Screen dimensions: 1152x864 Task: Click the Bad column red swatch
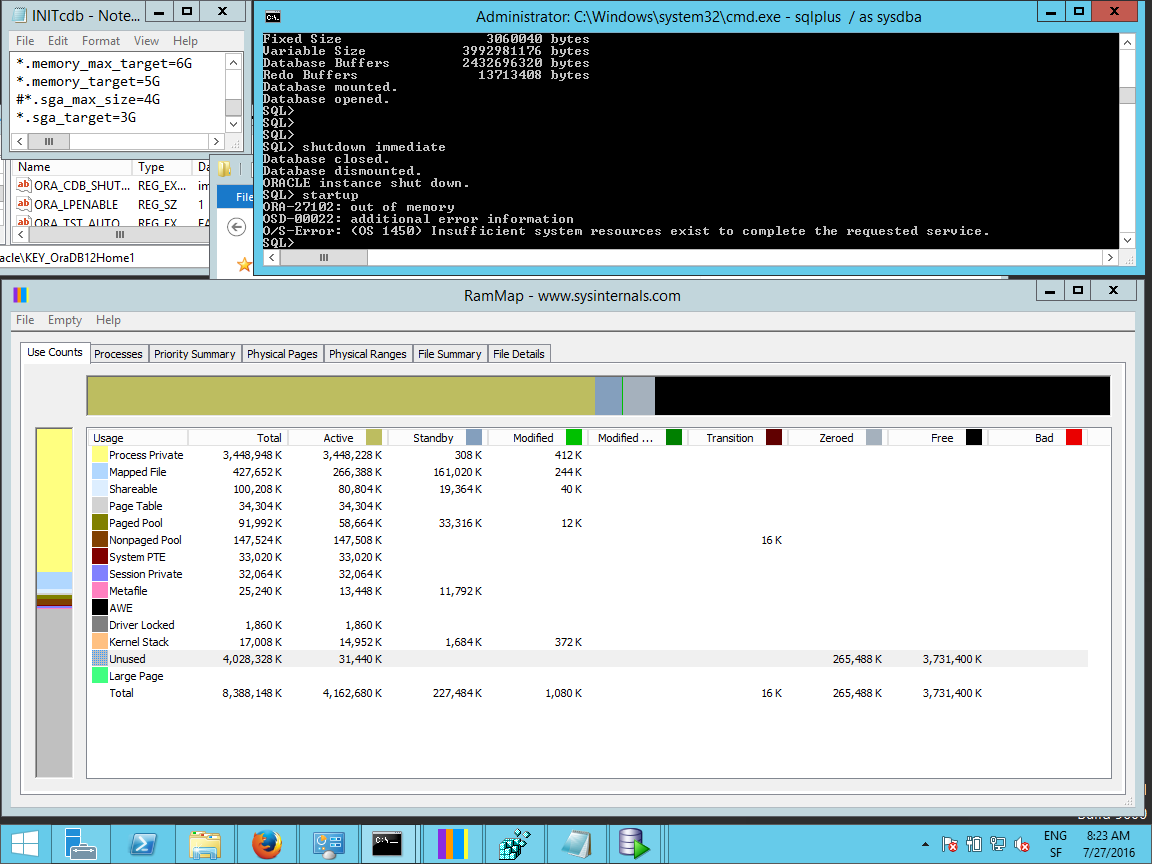coord(1074,437)
